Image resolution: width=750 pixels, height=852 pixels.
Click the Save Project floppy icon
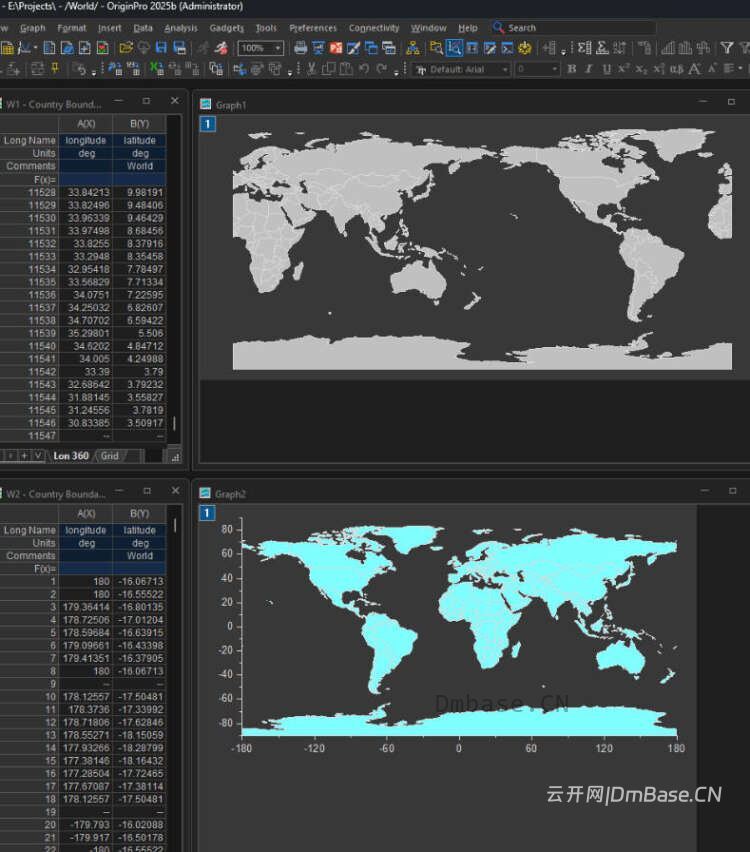[161, 48]
